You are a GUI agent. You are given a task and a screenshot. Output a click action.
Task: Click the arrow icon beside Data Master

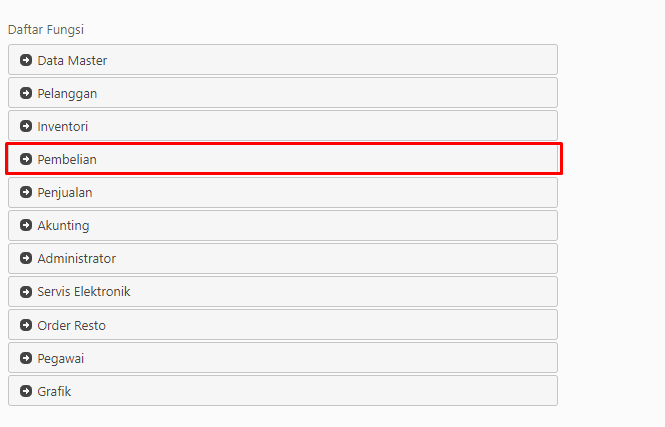click(x=26, y=60)
